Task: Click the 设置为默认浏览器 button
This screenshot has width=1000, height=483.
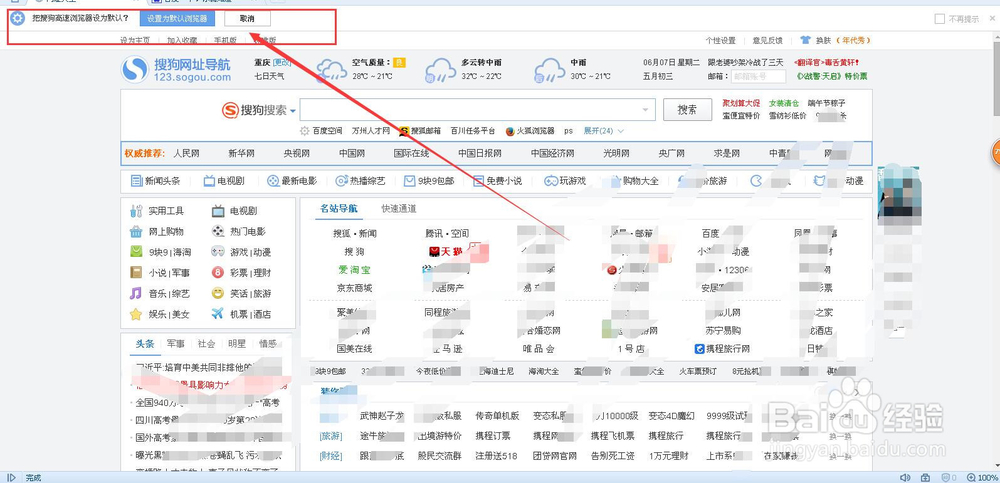Action: 177,19
